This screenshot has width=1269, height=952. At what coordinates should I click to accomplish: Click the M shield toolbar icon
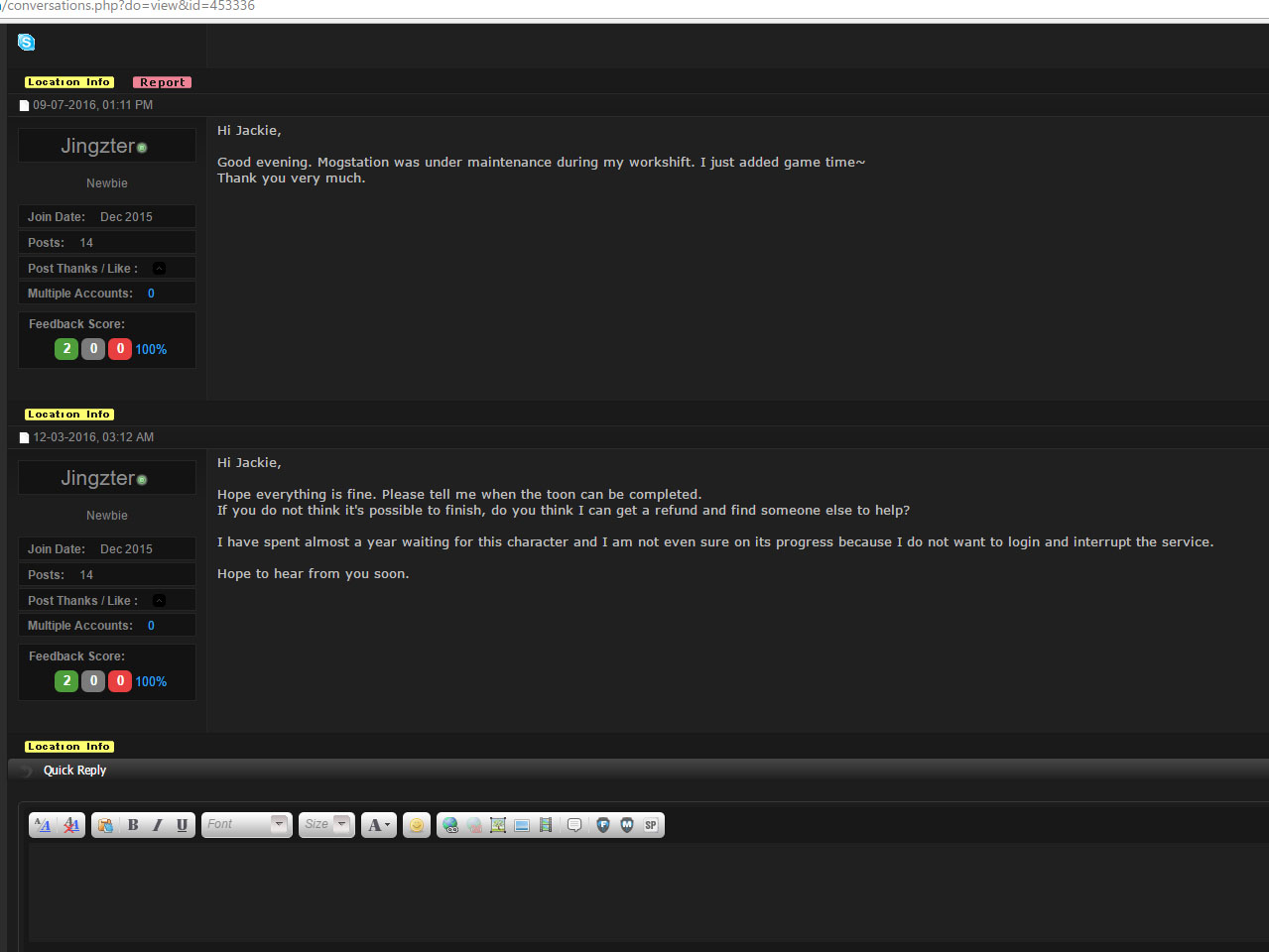(x=627, y=825)
